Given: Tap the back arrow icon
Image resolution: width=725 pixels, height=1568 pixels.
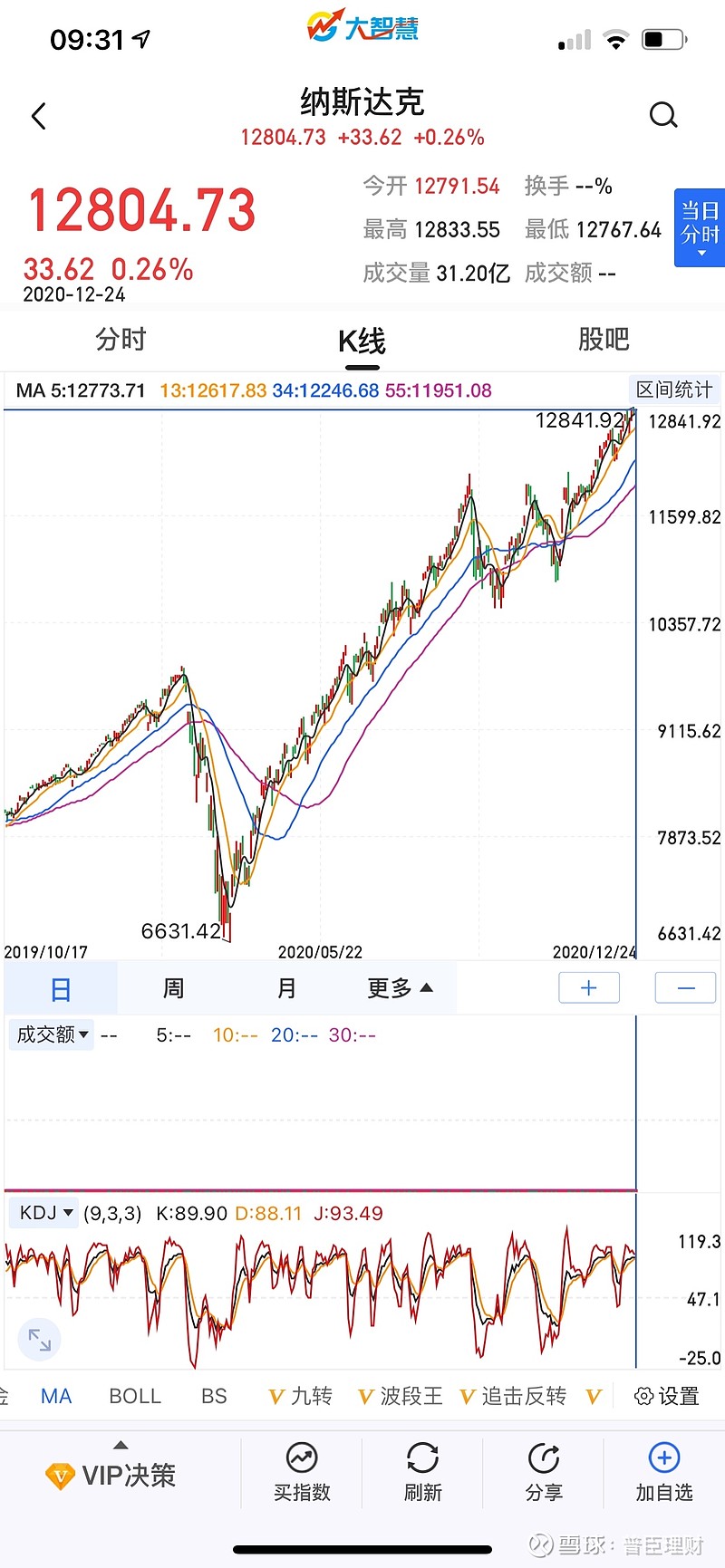Looking at the screenshot, I should (38, 117).
